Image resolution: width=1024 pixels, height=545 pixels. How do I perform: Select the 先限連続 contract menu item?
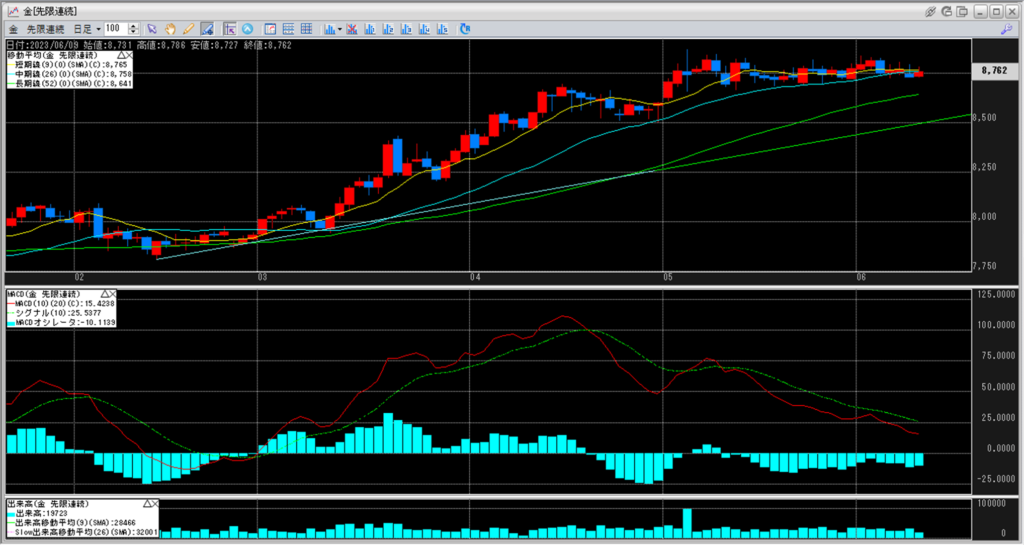point(48,29)
